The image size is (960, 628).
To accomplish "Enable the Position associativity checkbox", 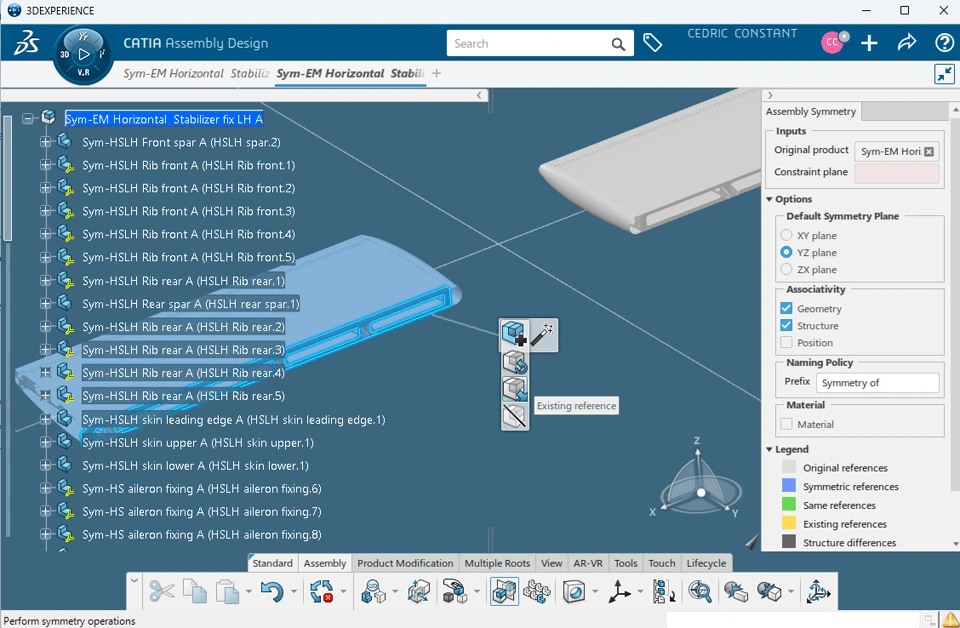I will (786, 343).
